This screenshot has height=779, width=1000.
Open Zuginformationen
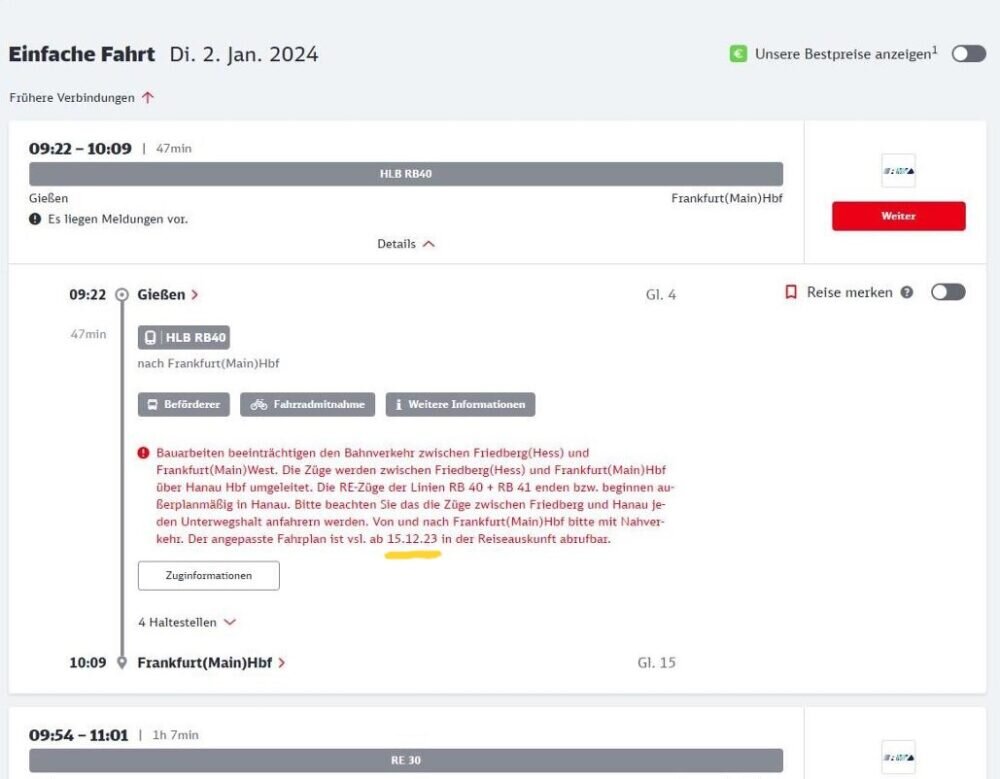(208, 576)
